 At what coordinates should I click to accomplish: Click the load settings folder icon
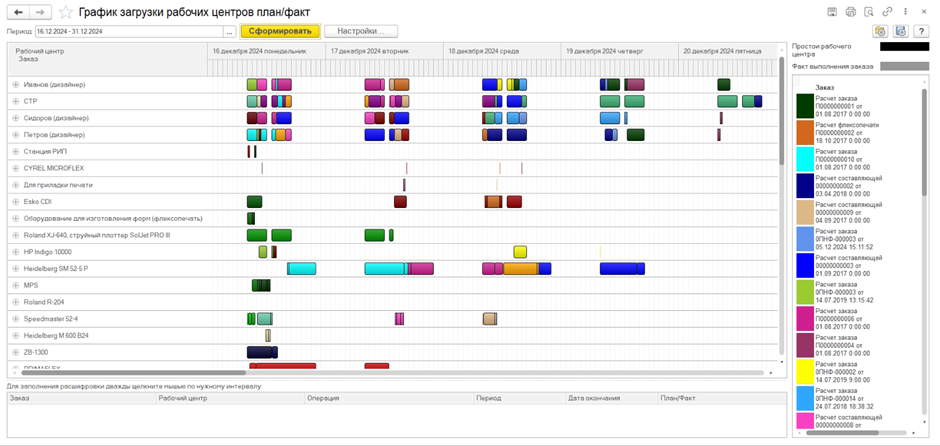[880, 31]
